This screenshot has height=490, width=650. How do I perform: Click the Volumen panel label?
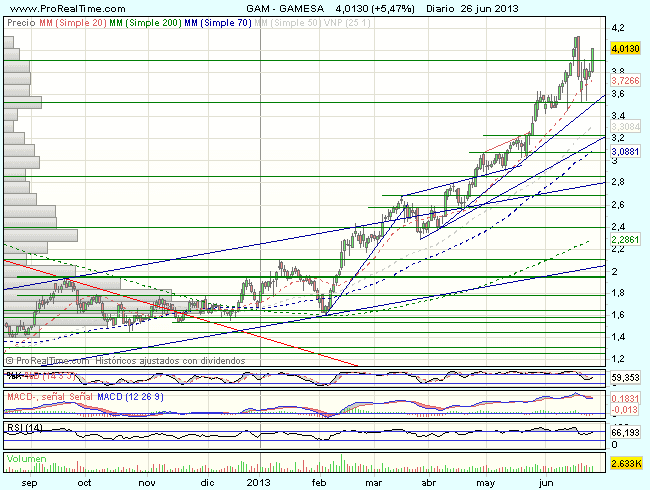click(x=26, y=456)
